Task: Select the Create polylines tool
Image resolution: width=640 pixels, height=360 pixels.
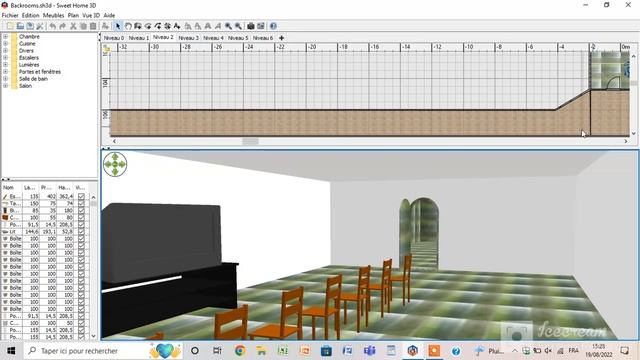Action: [158, 26]
